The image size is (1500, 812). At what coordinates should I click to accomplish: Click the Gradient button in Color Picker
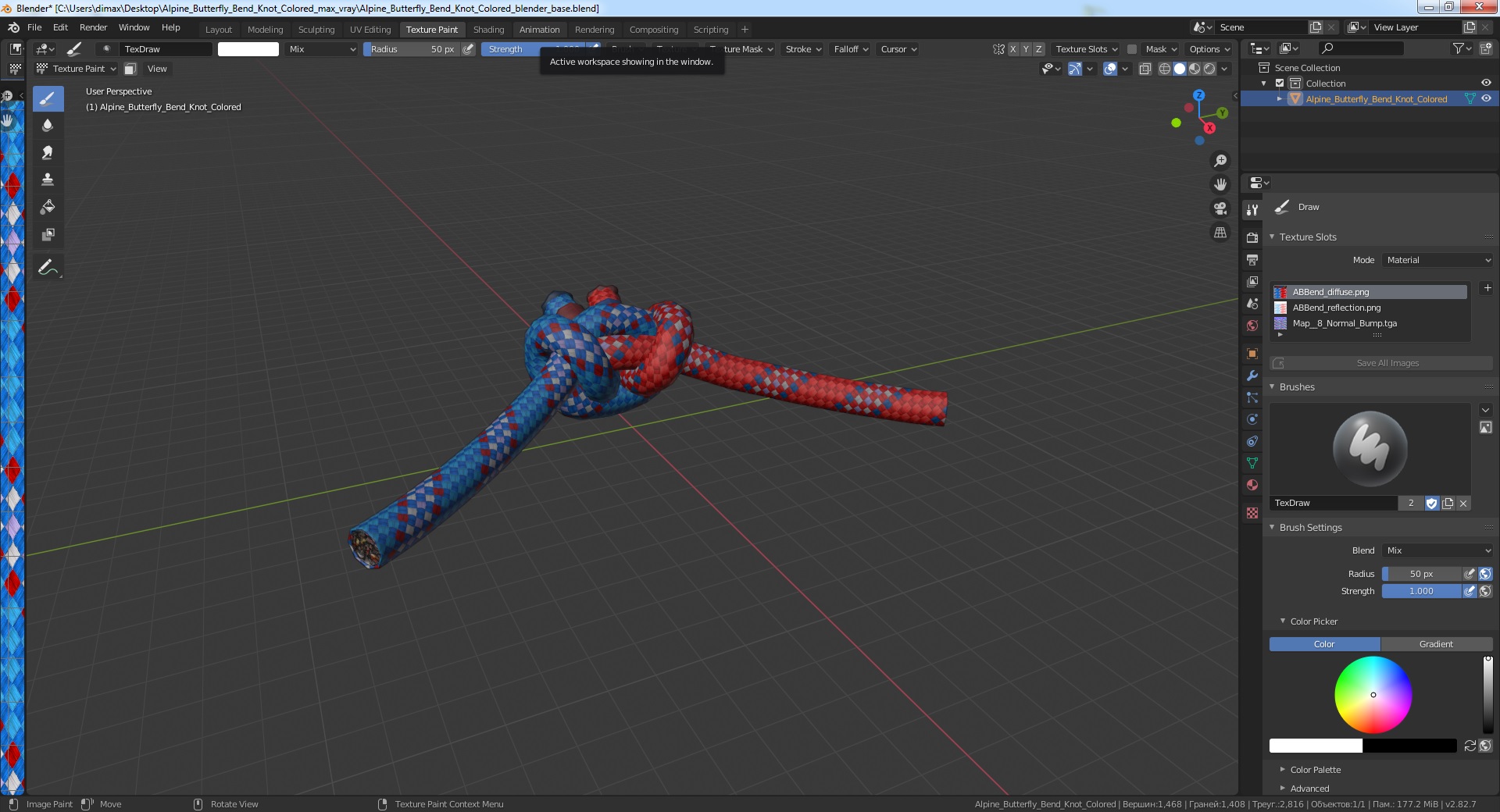coord(1436,644)
